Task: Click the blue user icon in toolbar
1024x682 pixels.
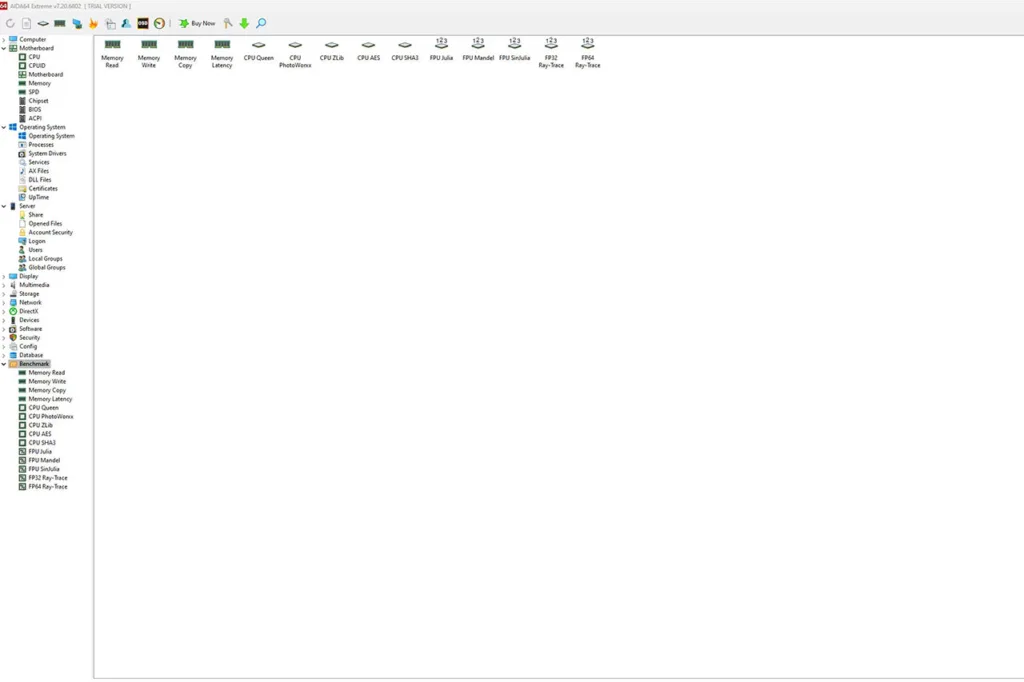Action: click(x=126, y=24)
